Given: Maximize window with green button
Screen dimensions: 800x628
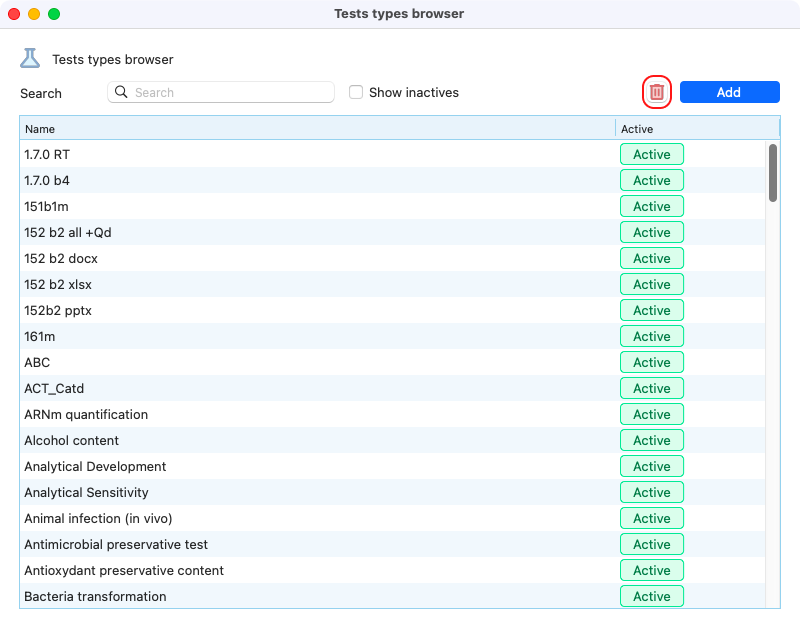Looking at the screenshot, I should pos(54,14).
